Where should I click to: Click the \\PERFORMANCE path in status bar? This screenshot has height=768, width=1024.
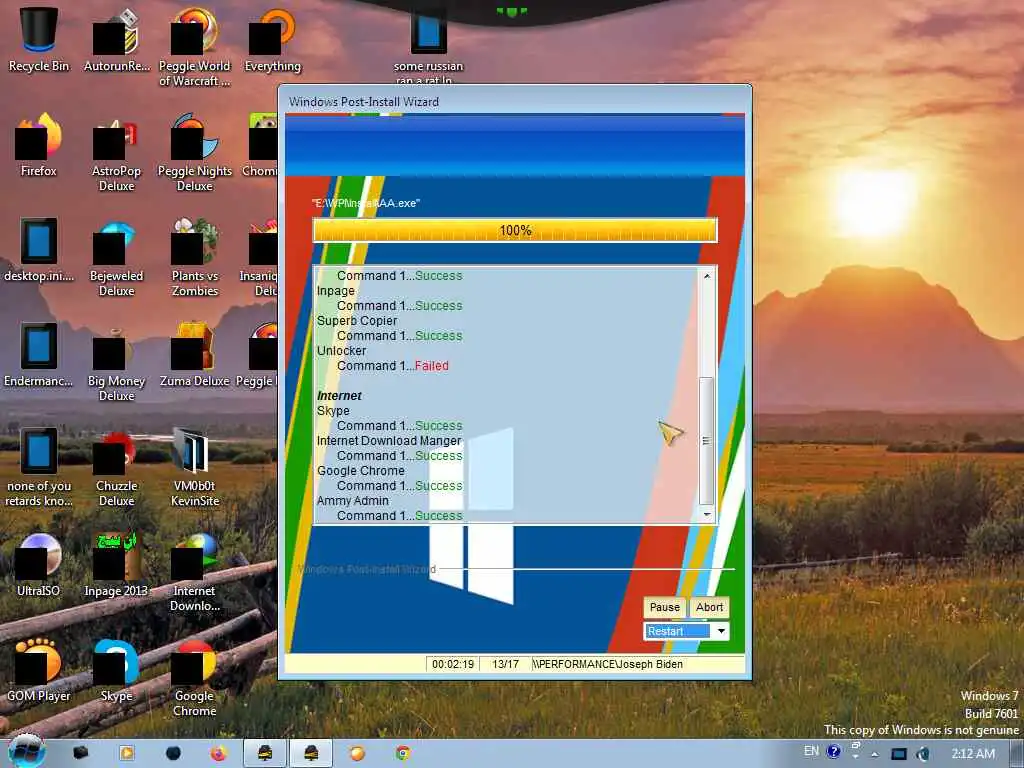click(607, 664)
